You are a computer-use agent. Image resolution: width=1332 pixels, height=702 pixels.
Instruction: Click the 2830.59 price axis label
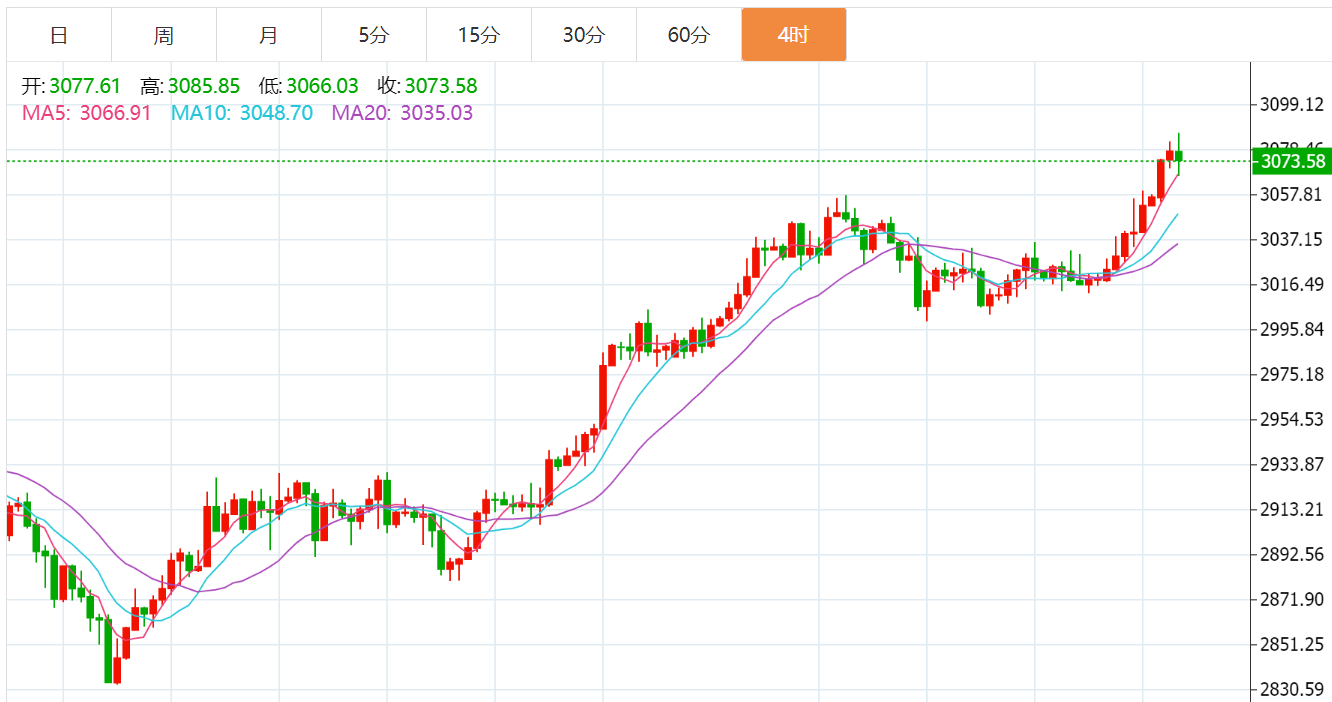coord(1291,689)
